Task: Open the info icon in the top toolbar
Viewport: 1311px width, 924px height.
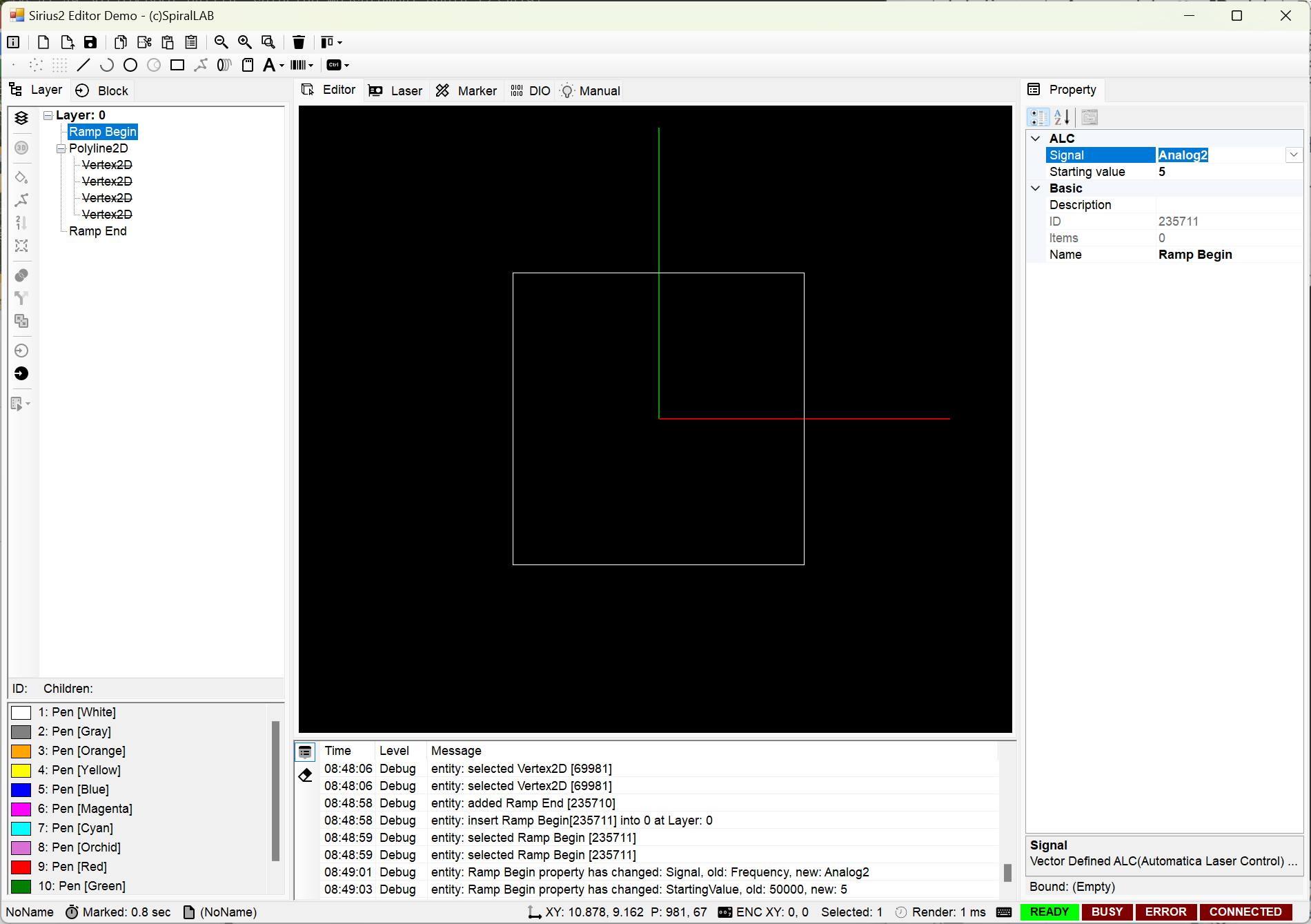Action: tap(13, 42)
